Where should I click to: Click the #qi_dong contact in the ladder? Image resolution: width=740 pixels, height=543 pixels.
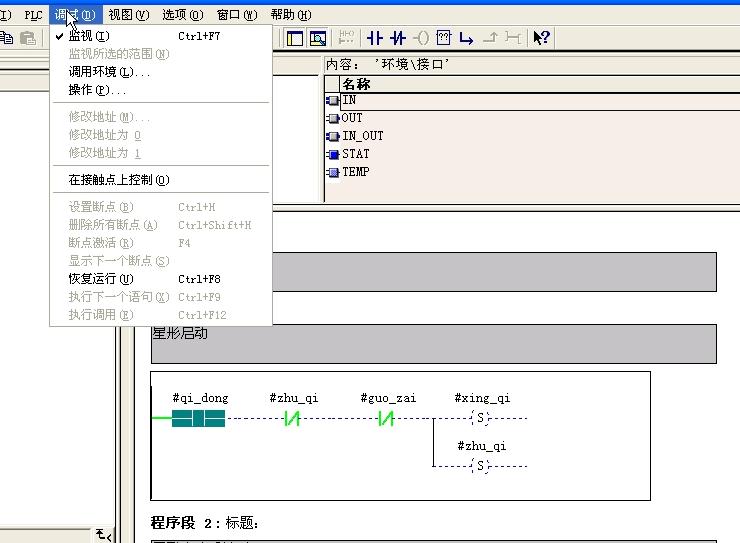tap(198, 418)
